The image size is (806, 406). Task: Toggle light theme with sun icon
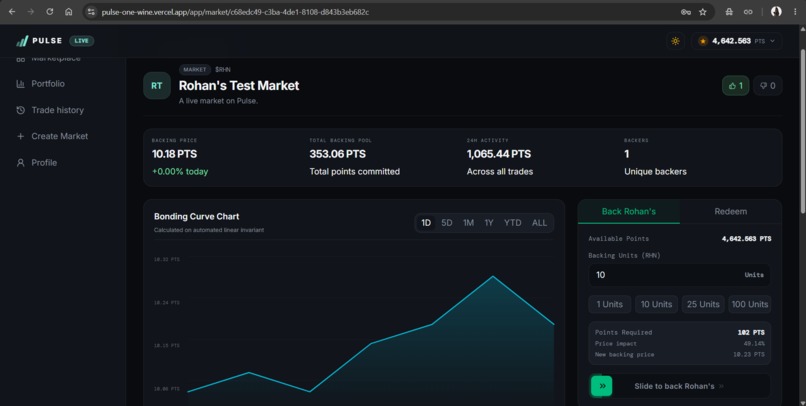pyautogui.click(x=675, y=41)
